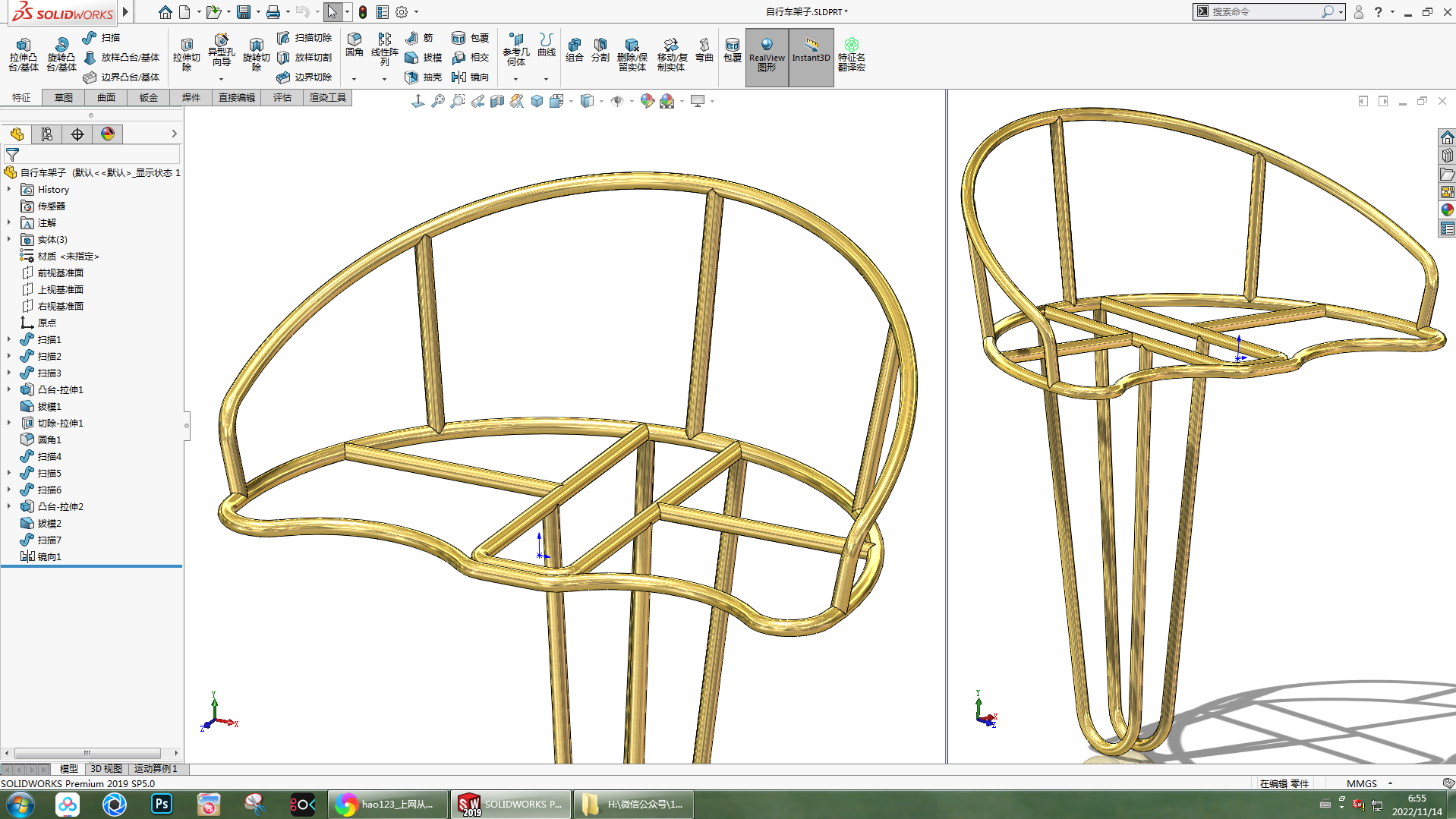The width and height of the screenshot is (1456, 819).
Task: Switch to the 运动算例 1 bottom tab
Action: click(156, 769)
